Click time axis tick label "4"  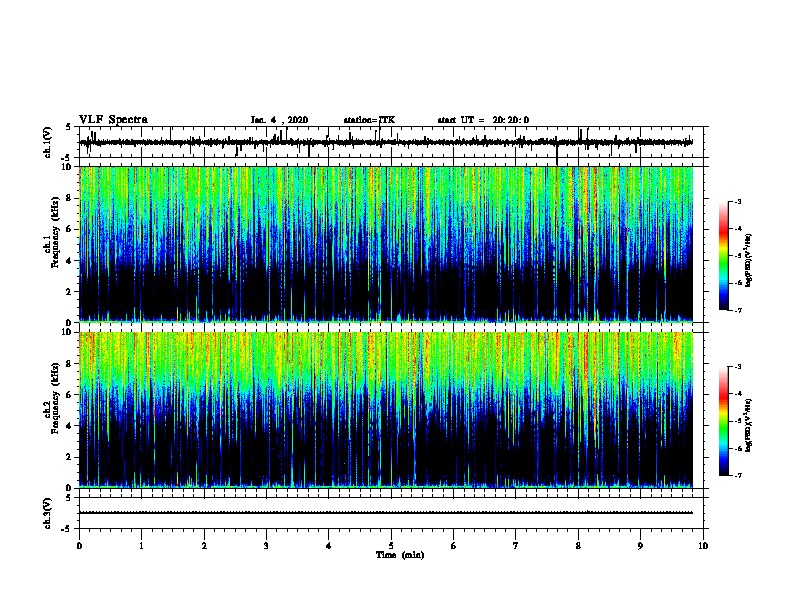[x=329, y=546]
